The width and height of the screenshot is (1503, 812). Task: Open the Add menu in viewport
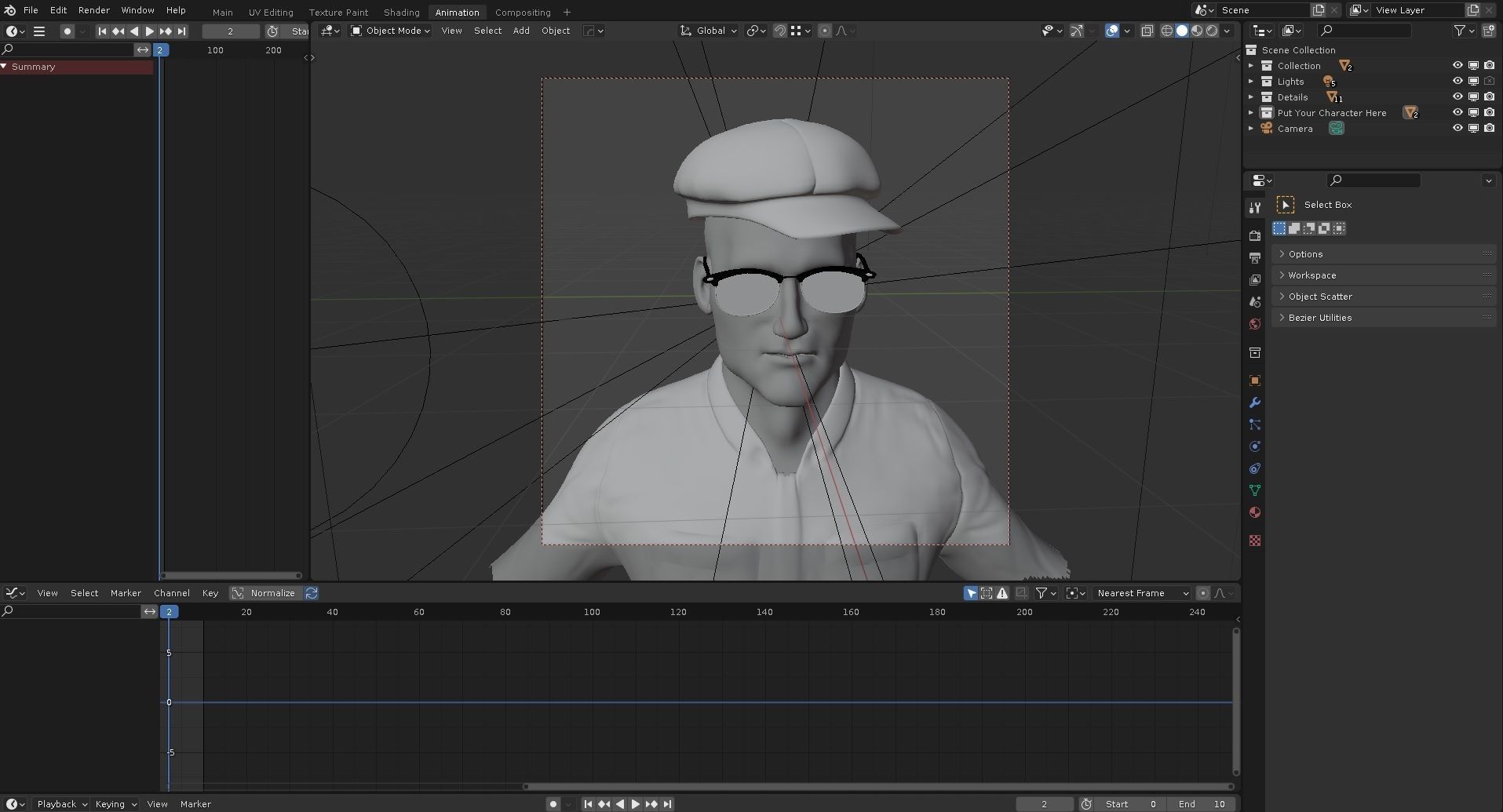tap(521, 31)
